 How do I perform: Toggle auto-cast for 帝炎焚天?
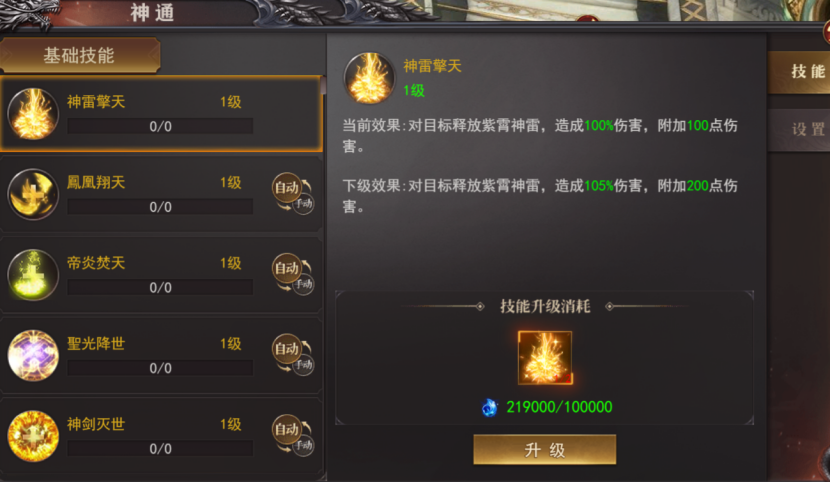coord(293,274)
